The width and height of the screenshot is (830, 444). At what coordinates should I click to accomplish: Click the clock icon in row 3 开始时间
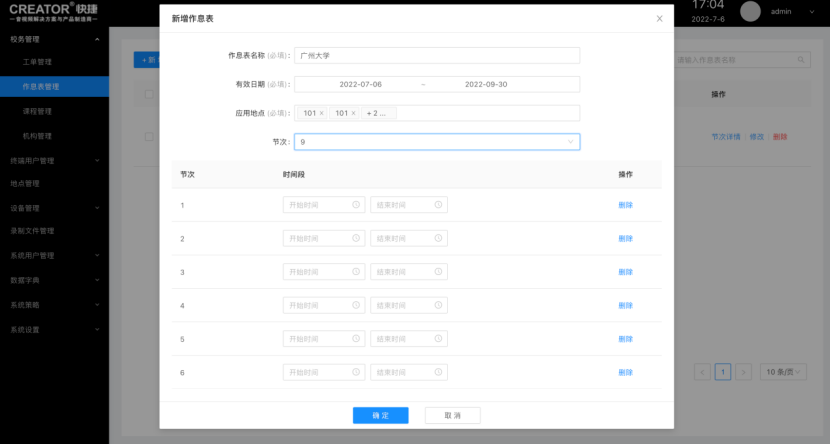pos(356,272)
